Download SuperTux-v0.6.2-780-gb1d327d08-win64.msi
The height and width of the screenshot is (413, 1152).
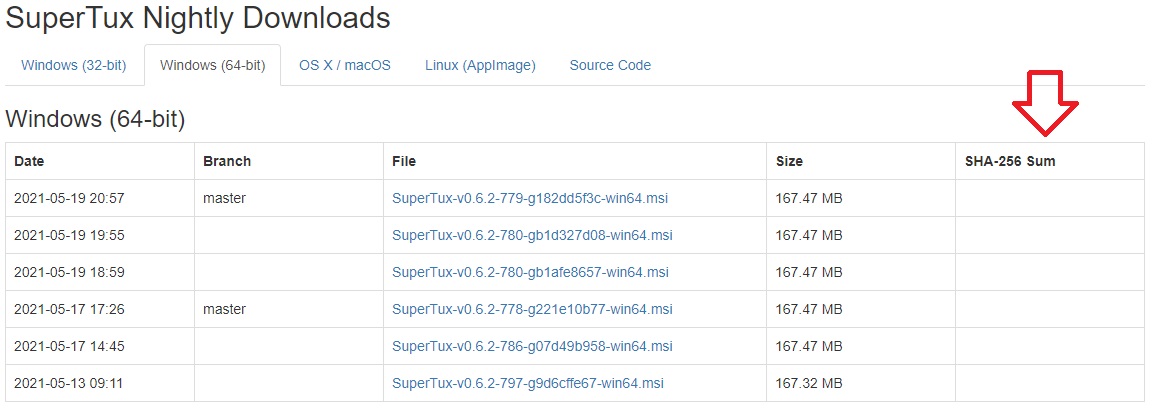point(532,235)
